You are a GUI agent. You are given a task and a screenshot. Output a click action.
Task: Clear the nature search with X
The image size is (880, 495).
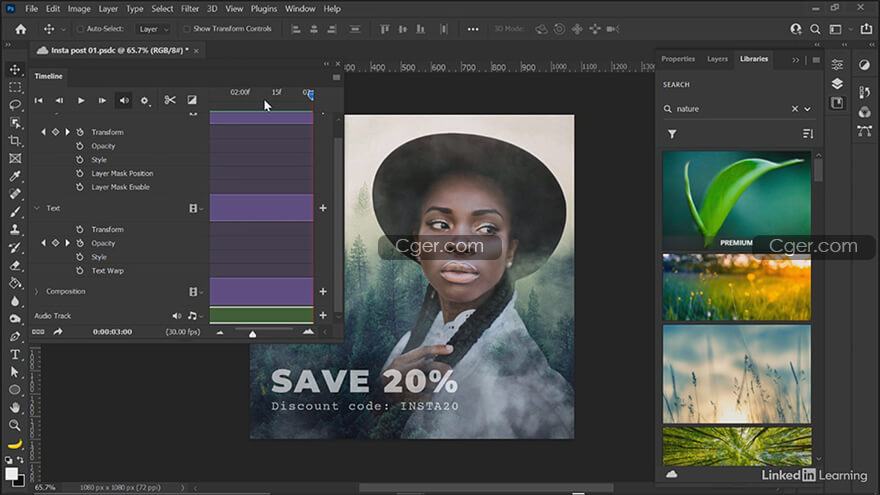click(796, 108)
